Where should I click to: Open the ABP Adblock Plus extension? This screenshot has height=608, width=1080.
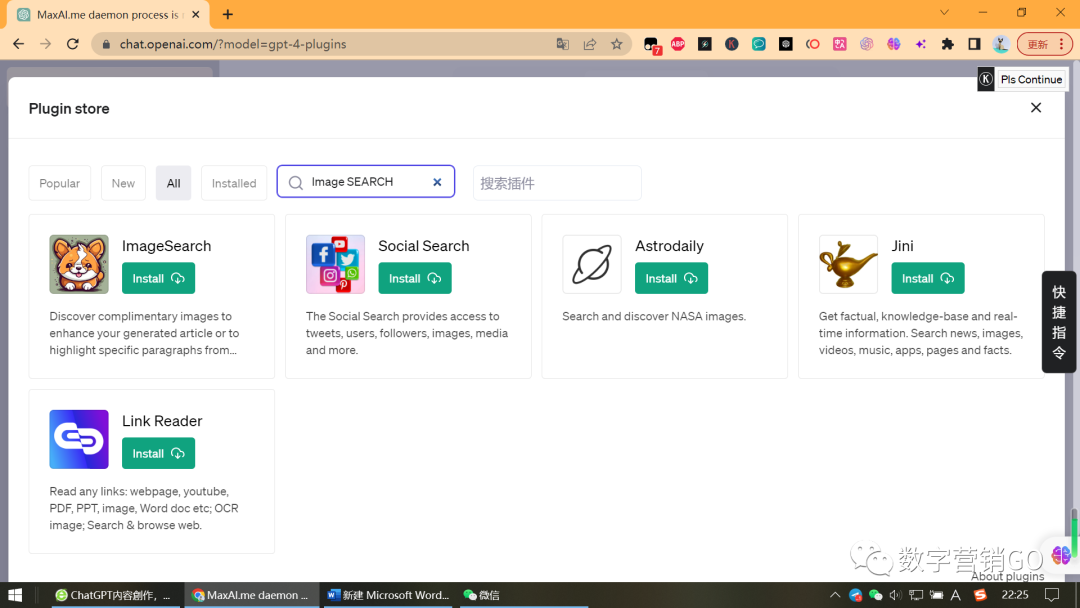(678, 44)
